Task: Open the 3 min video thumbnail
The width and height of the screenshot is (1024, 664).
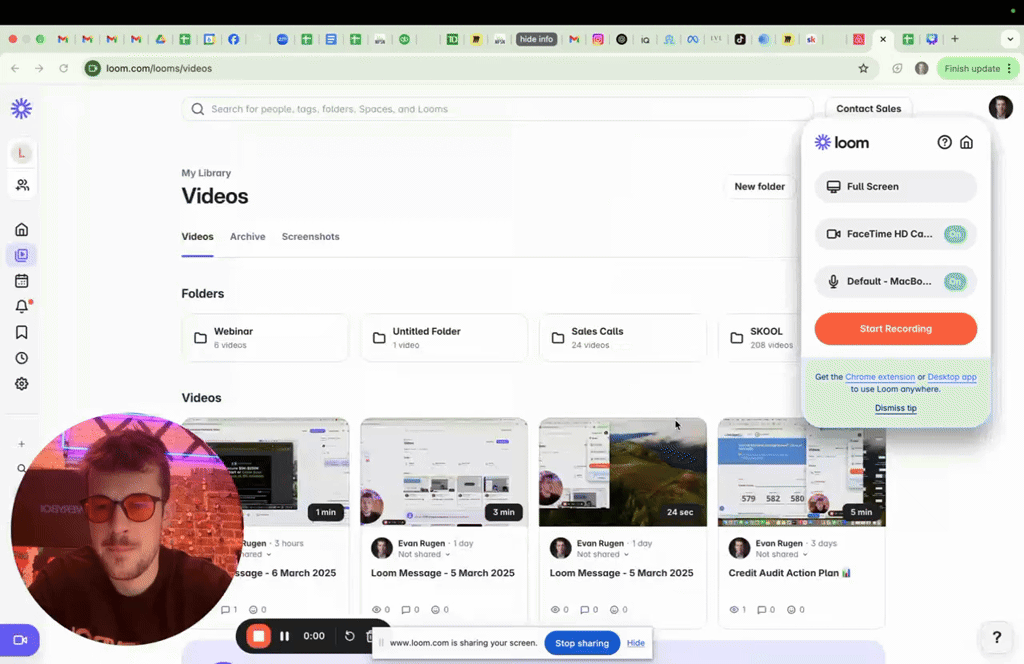Action: 444,472
